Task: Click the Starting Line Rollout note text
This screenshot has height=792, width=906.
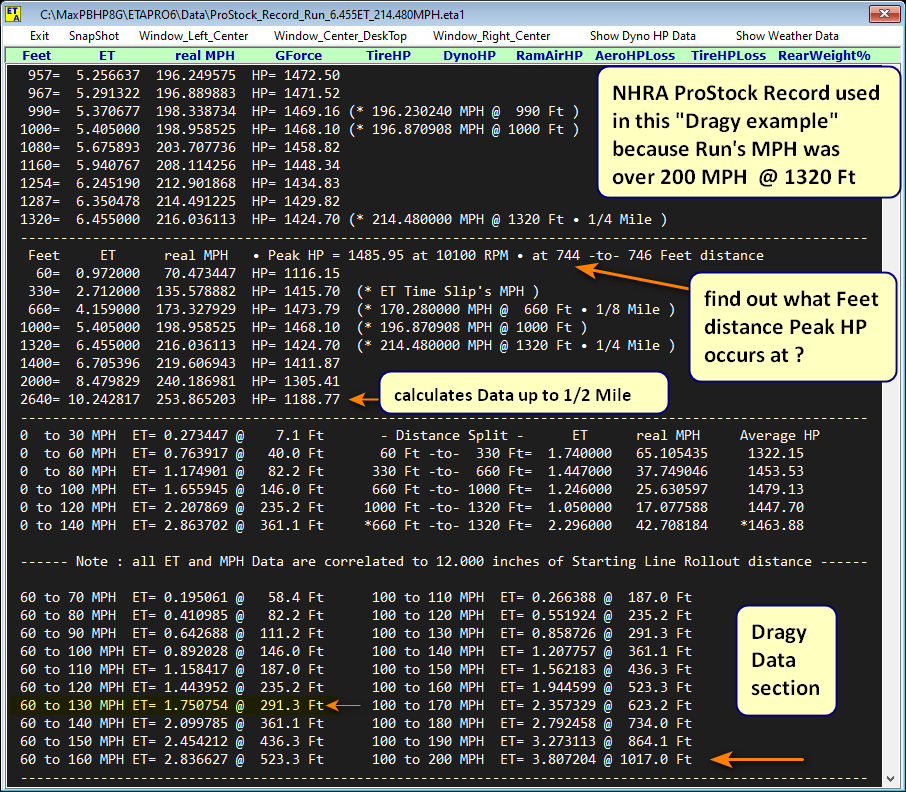Action: [443, 561]
